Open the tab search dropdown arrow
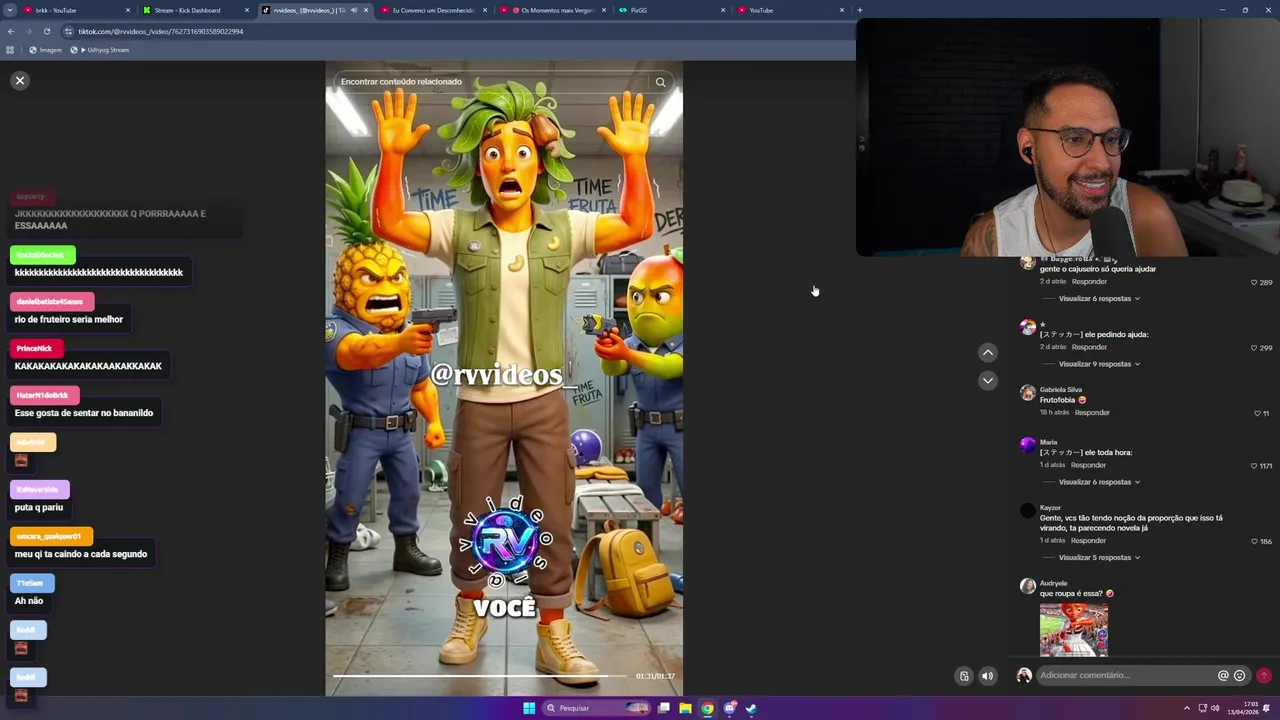The height and width of the screenshot is (720, 1280). [x=10, y=10]
